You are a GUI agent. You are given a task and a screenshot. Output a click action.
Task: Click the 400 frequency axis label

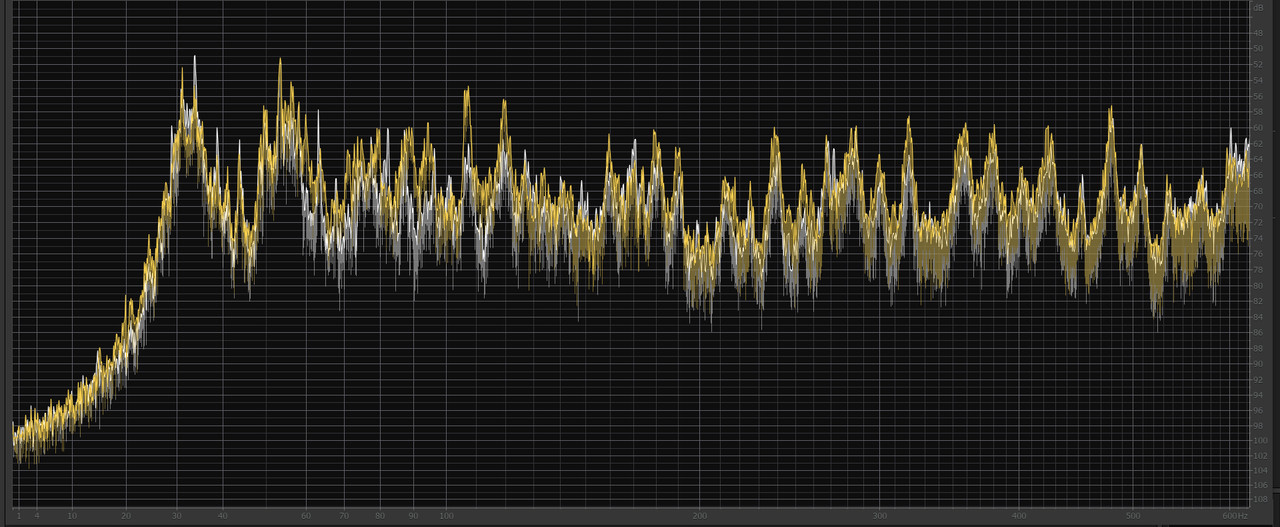[1018, 516]
